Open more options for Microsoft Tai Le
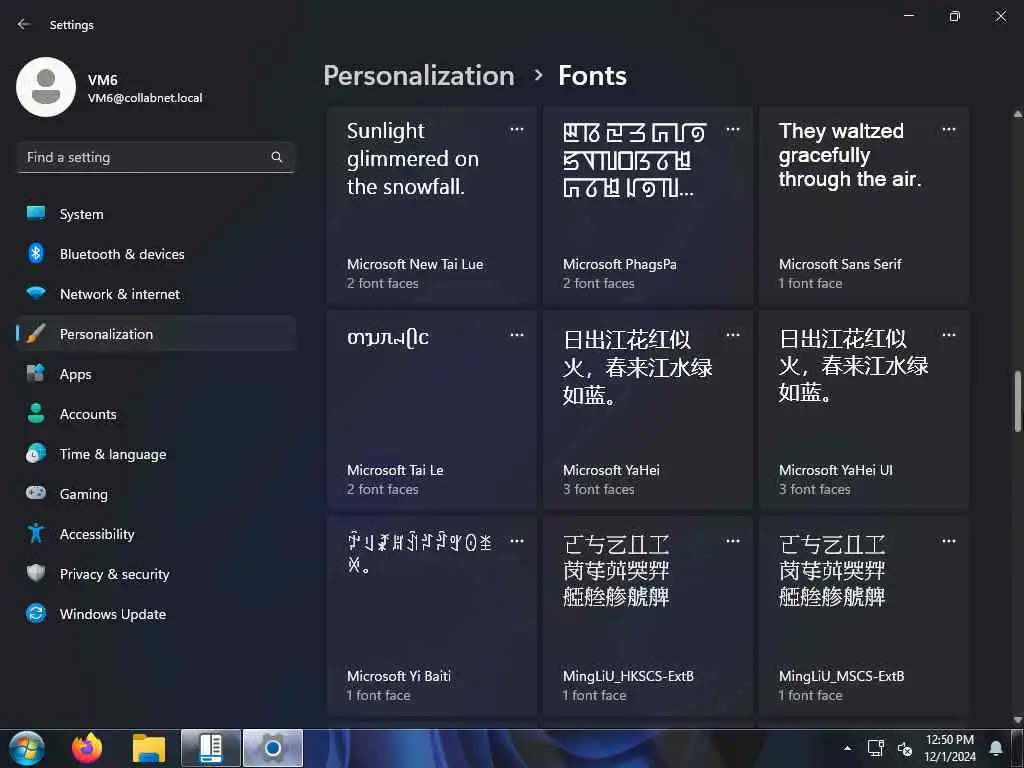 click(x=517, y=335)
